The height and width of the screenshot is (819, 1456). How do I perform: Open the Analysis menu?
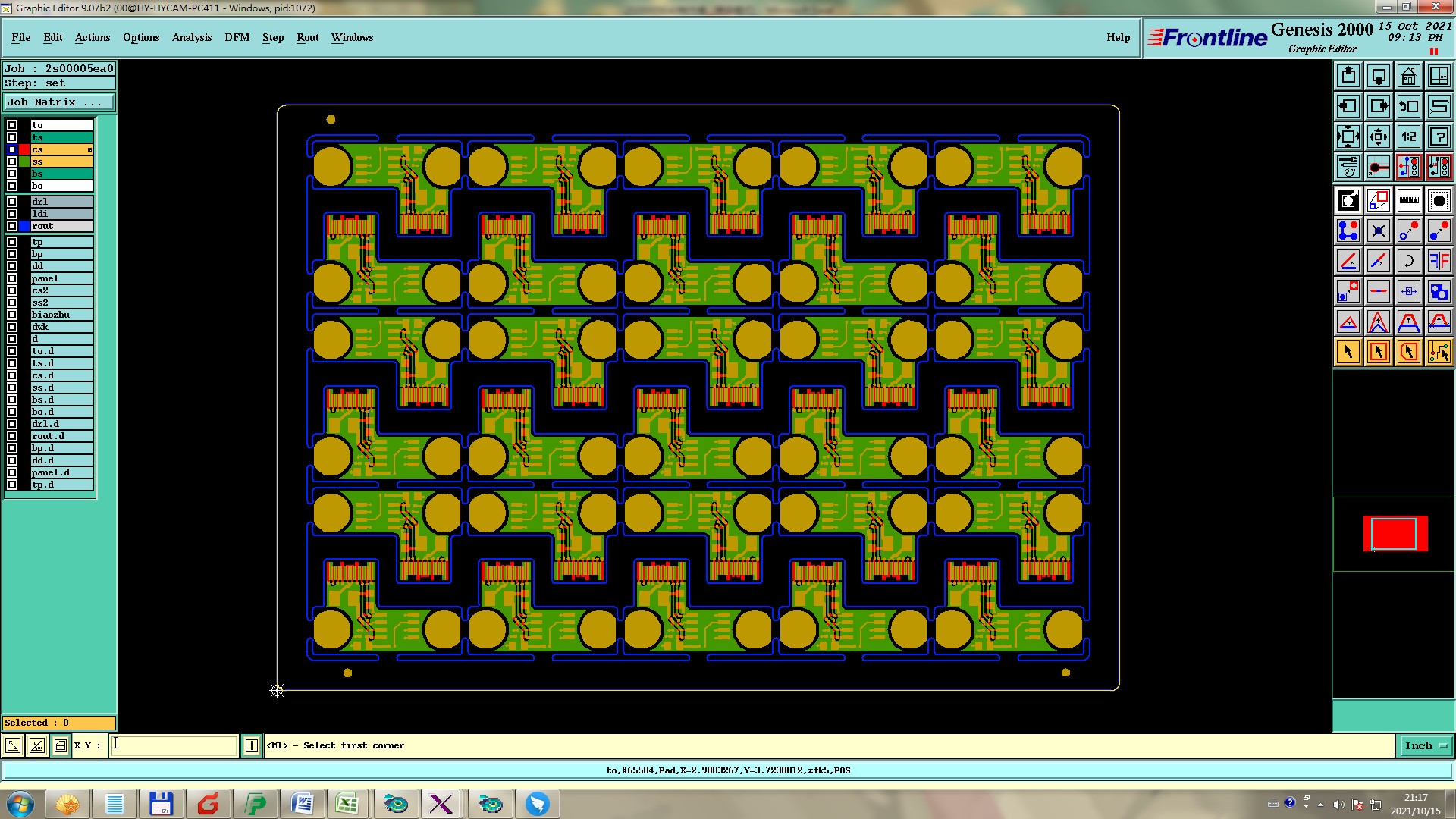191,37
